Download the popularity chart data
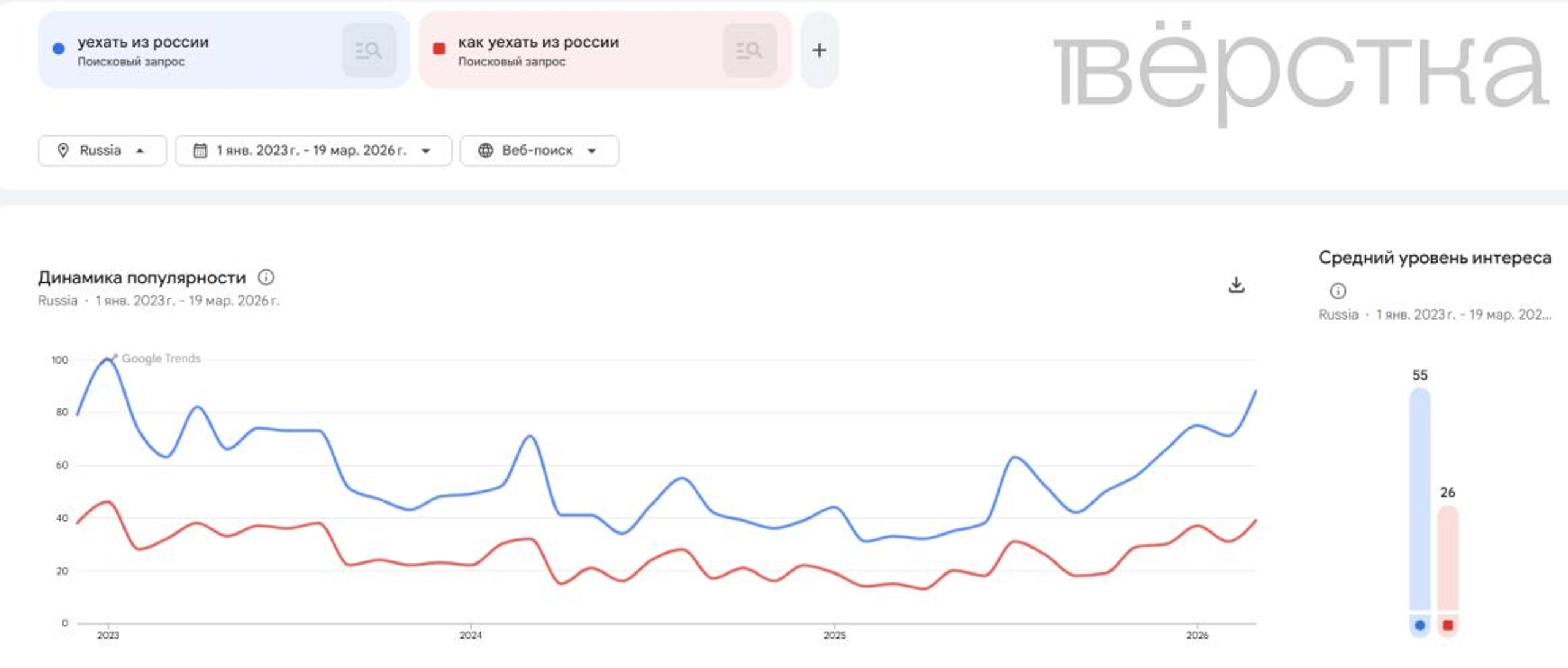Viewport: 1568px width, 668px height. click(1236, 285)
